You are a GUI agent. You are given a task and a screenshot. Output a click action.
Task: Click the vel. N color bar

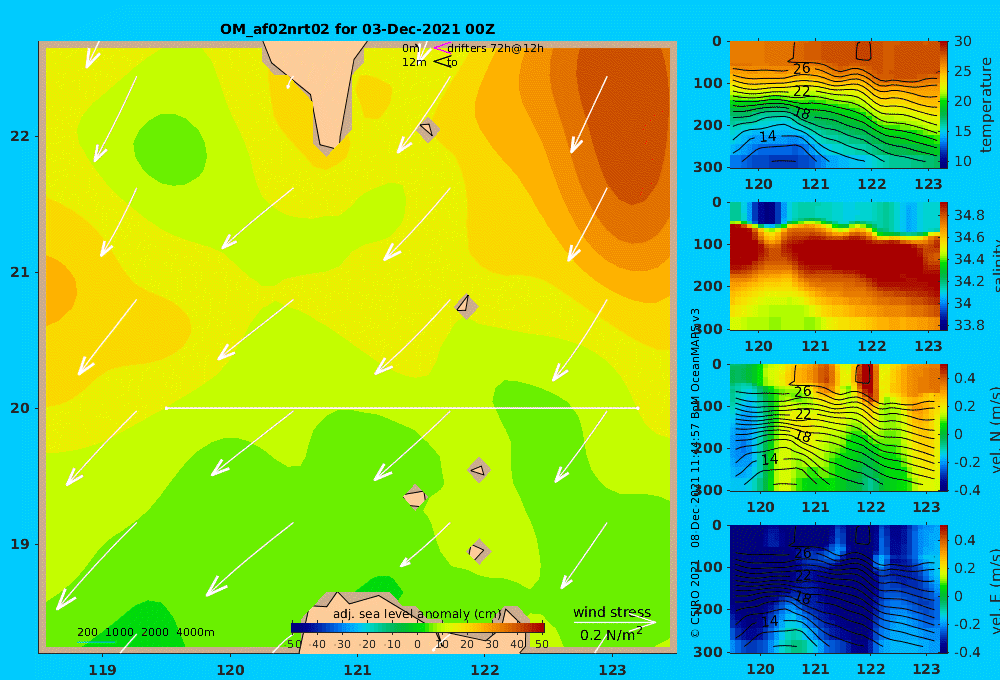pyautogui.click(x=944, y=427)
